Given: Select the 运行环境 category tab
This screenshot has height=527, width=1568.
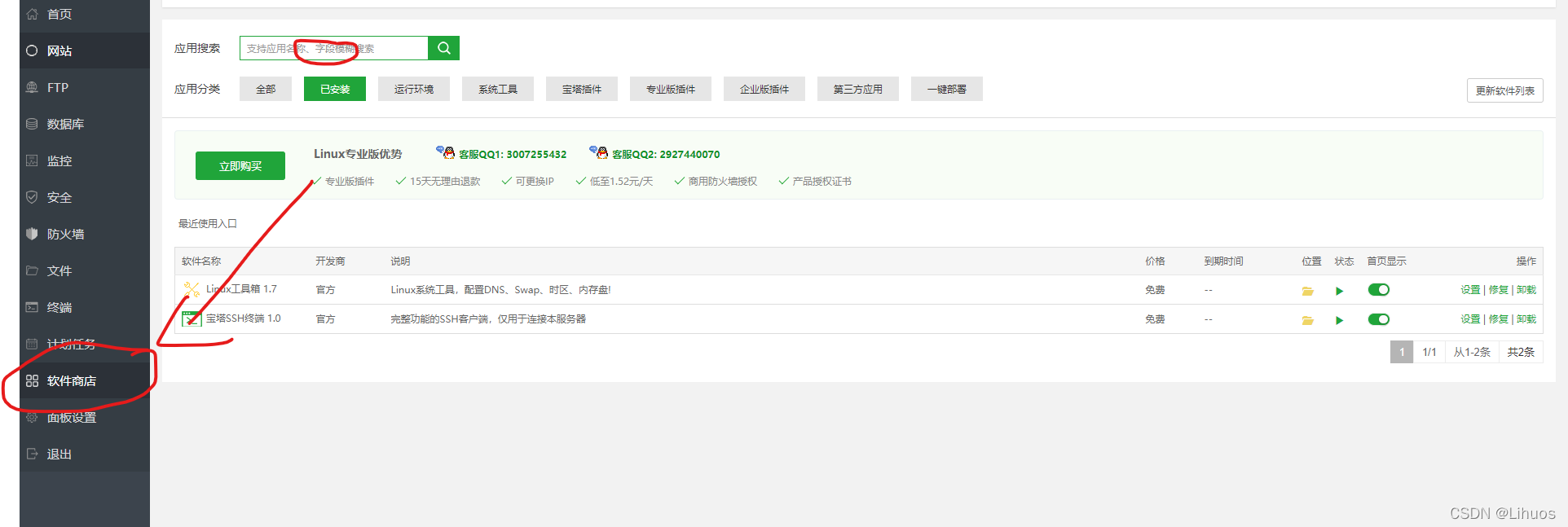Looking at the screenshot, I should pos(414,89).
